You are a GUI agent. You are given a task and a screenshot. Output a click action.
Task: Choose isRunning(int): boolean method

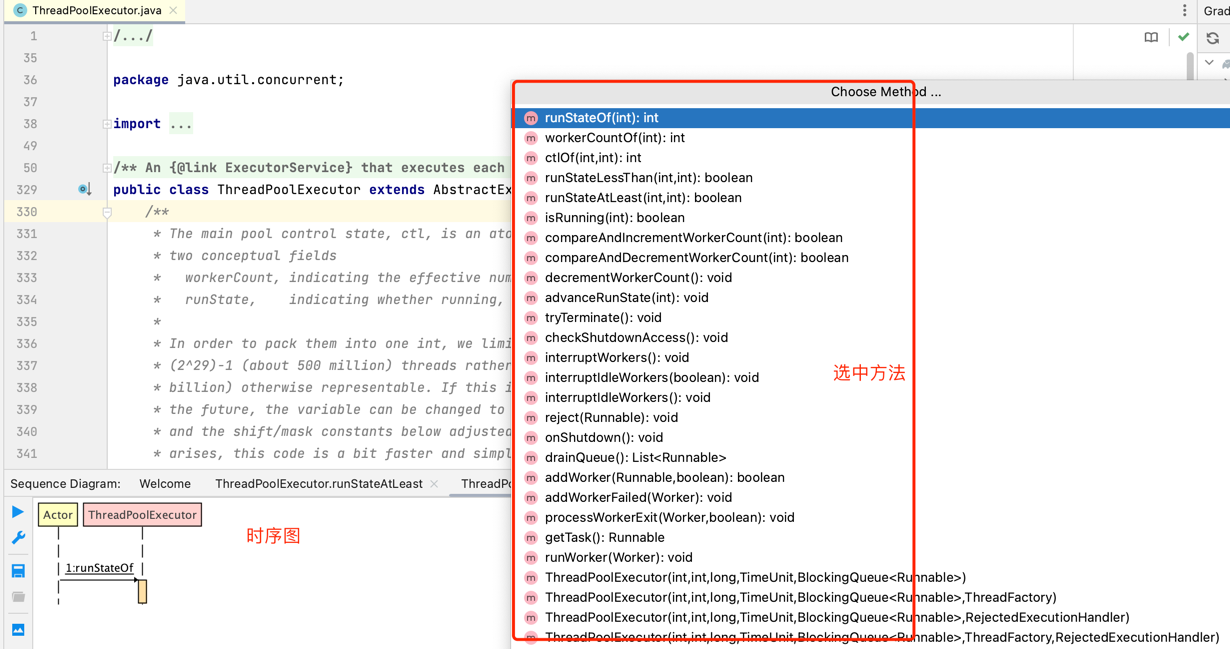(871, 218)
